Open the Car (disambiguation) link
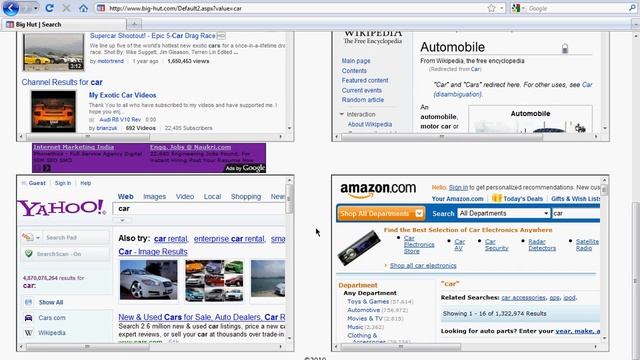This screenshot has width=640, height=360. click(458, 94)
